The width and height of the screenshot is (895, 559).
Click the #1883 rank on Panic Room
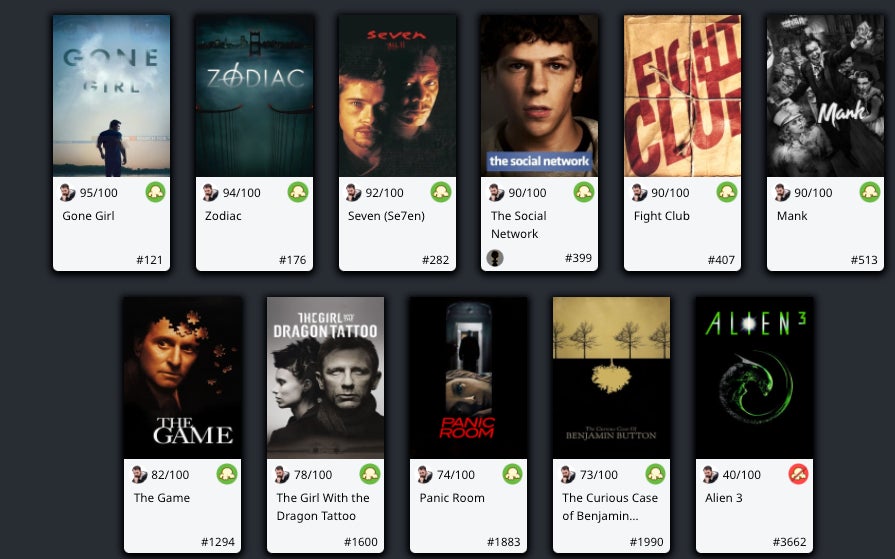pyautogui.click(x=503, y=542)
